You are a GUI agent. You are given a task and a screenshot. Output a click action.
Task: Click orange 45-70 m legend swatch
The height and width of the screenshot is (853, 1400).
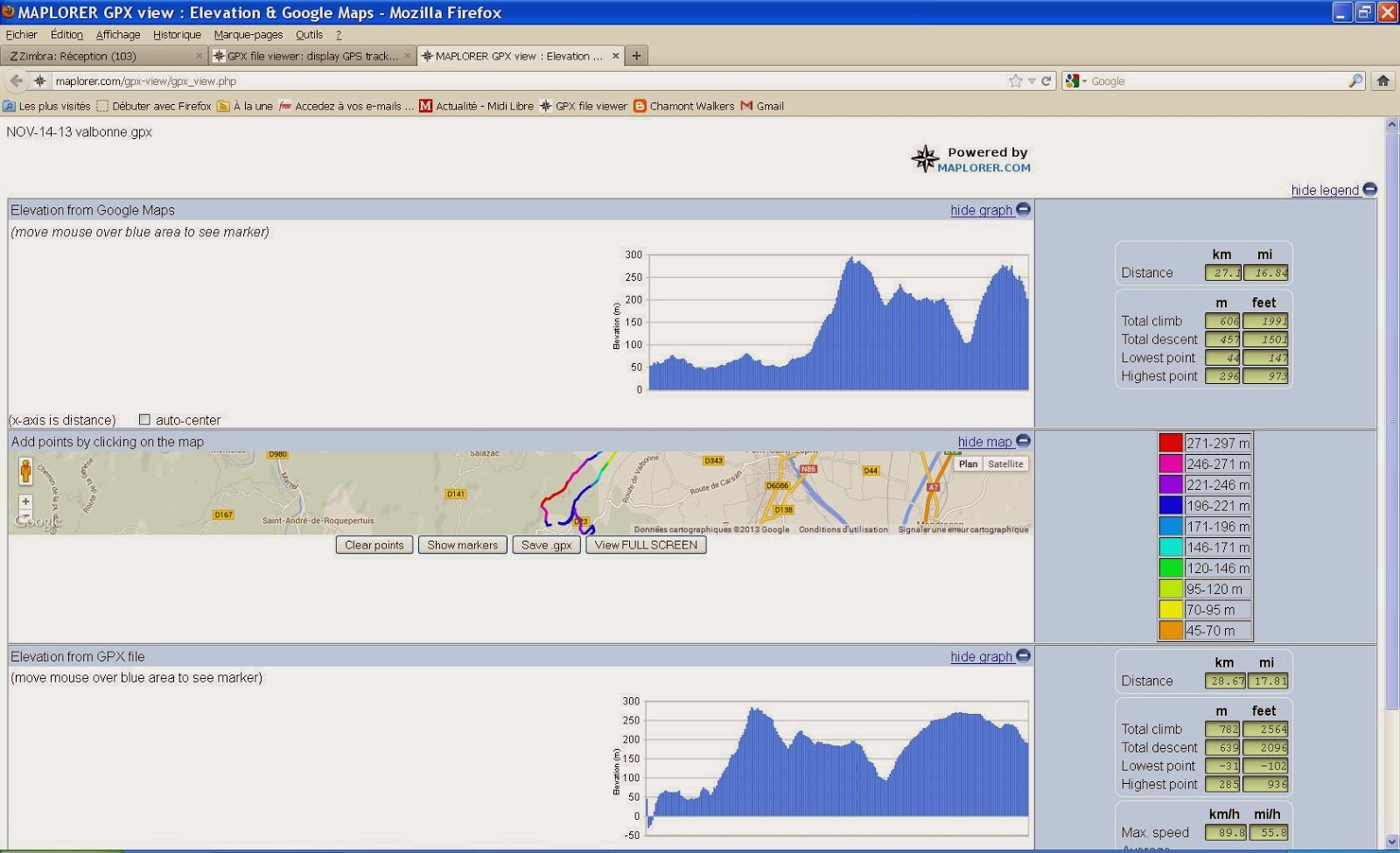pos(1171,630)
